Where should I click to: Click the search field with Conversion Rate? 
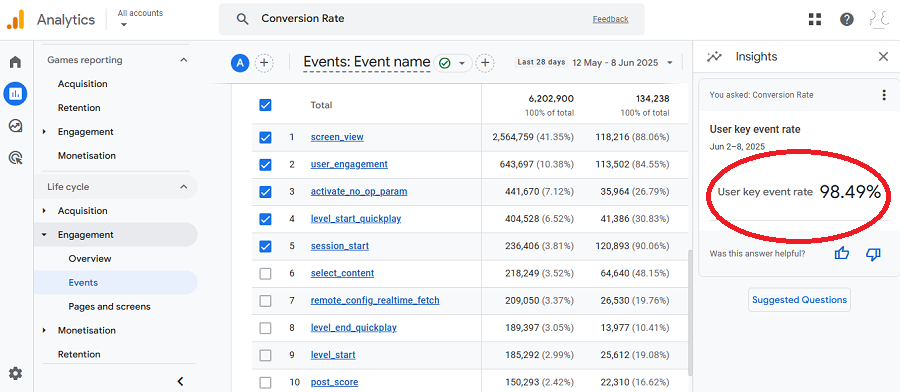431,19
